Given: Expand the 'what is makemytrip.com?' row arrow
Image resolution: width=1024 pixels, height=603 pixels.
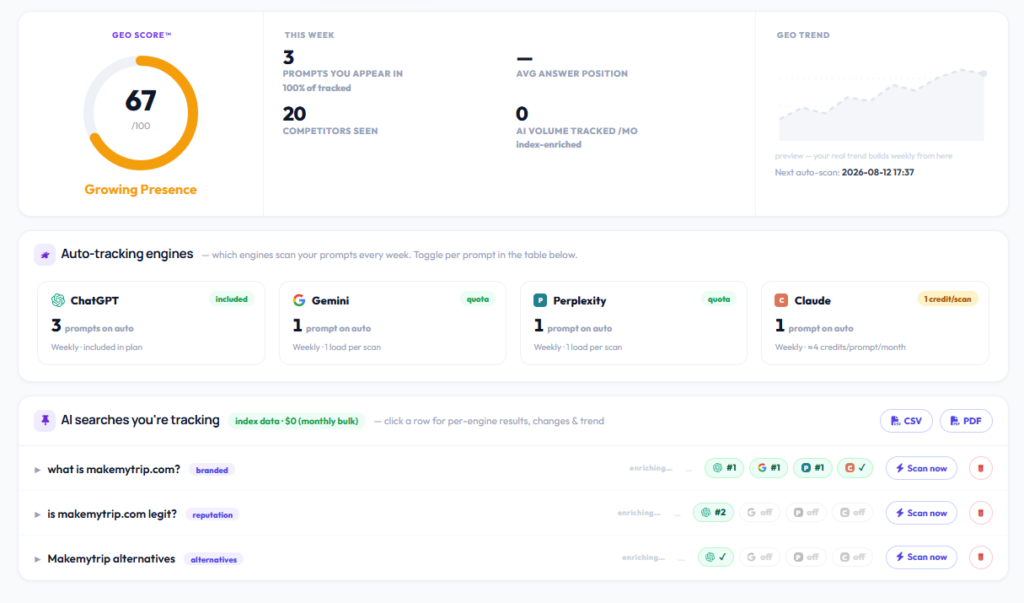Looking at the screenshot, I should 37,470.
